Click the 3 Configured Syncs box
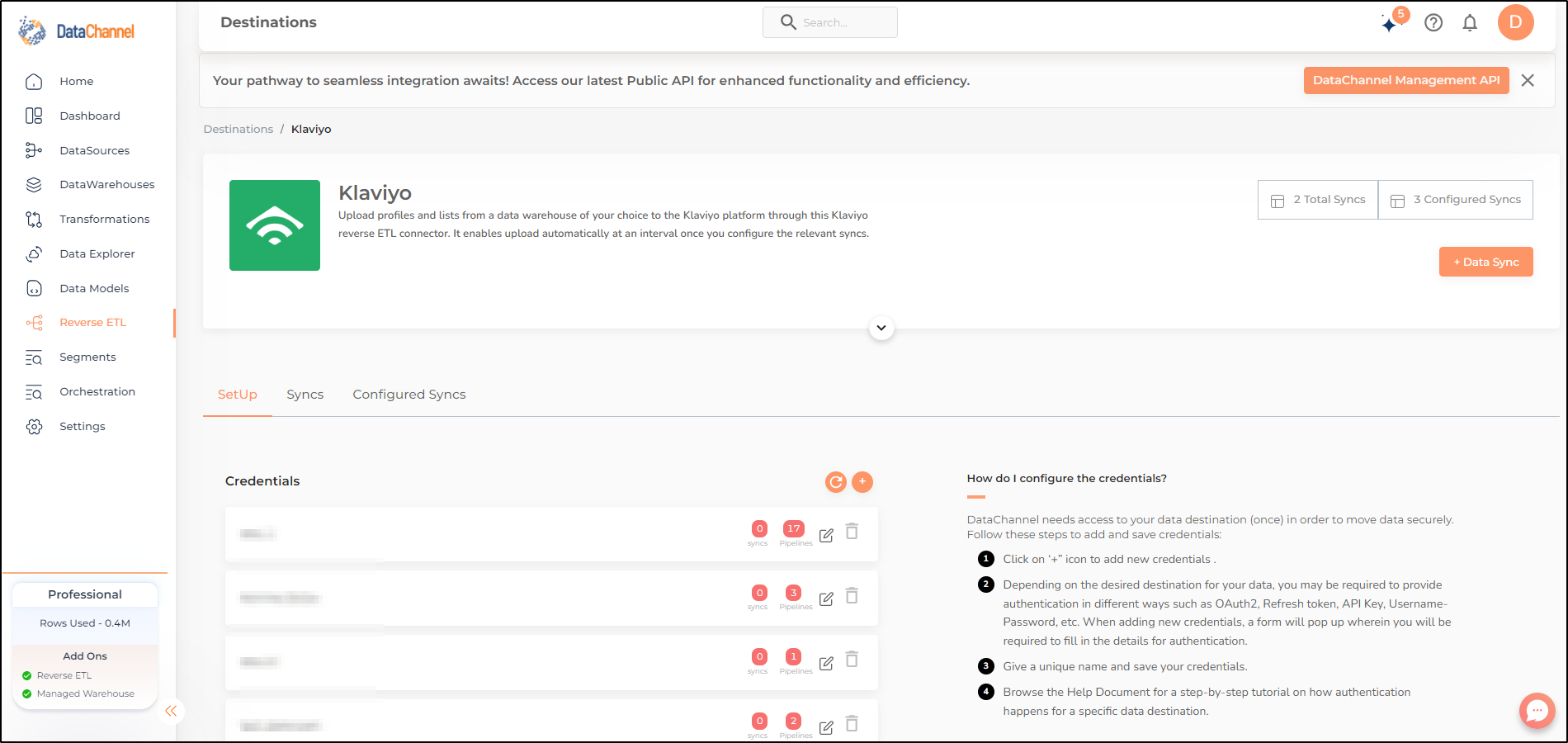This screenshot has width=1568, height=743. 1456,200
